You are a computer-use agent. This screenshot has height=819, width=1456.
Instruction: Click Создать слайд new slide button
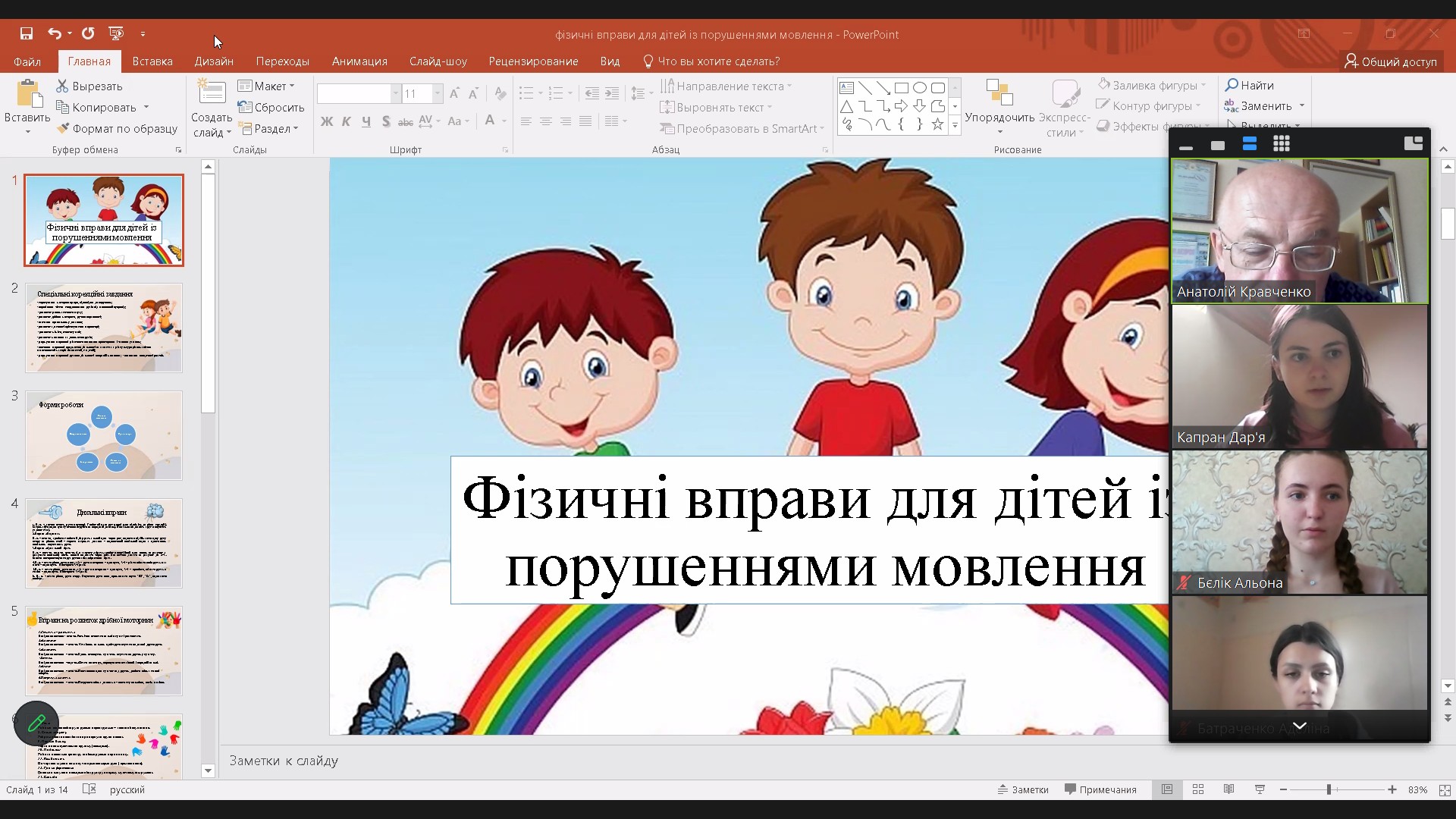tap(212, 108)
